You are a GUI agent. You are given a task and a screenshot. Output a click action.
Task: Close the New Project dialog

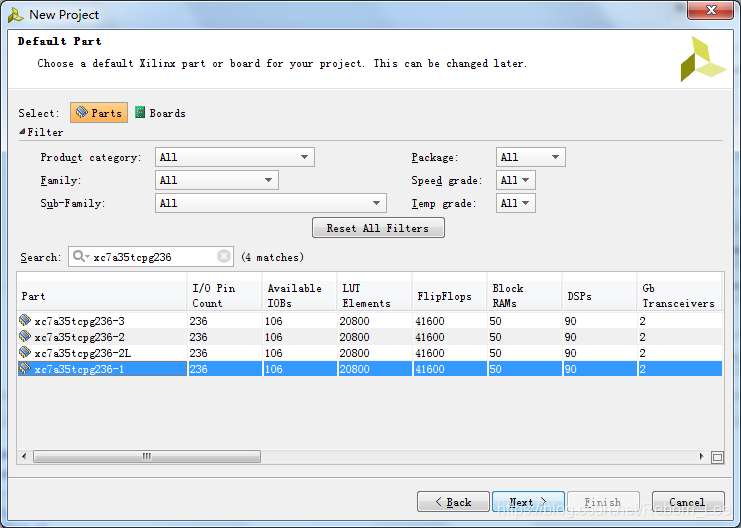click(710, 10)
